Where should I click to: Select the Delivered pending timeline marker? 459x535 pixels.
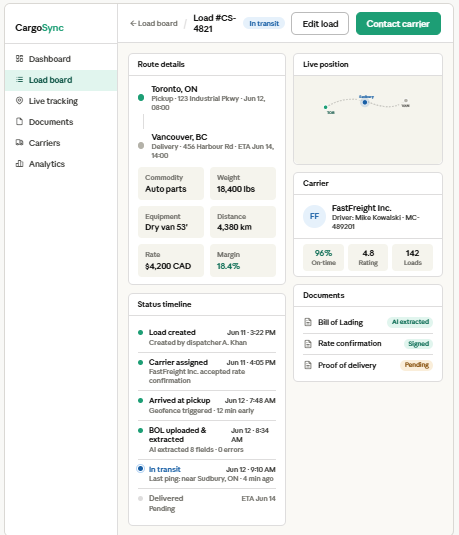click(140, 498)
